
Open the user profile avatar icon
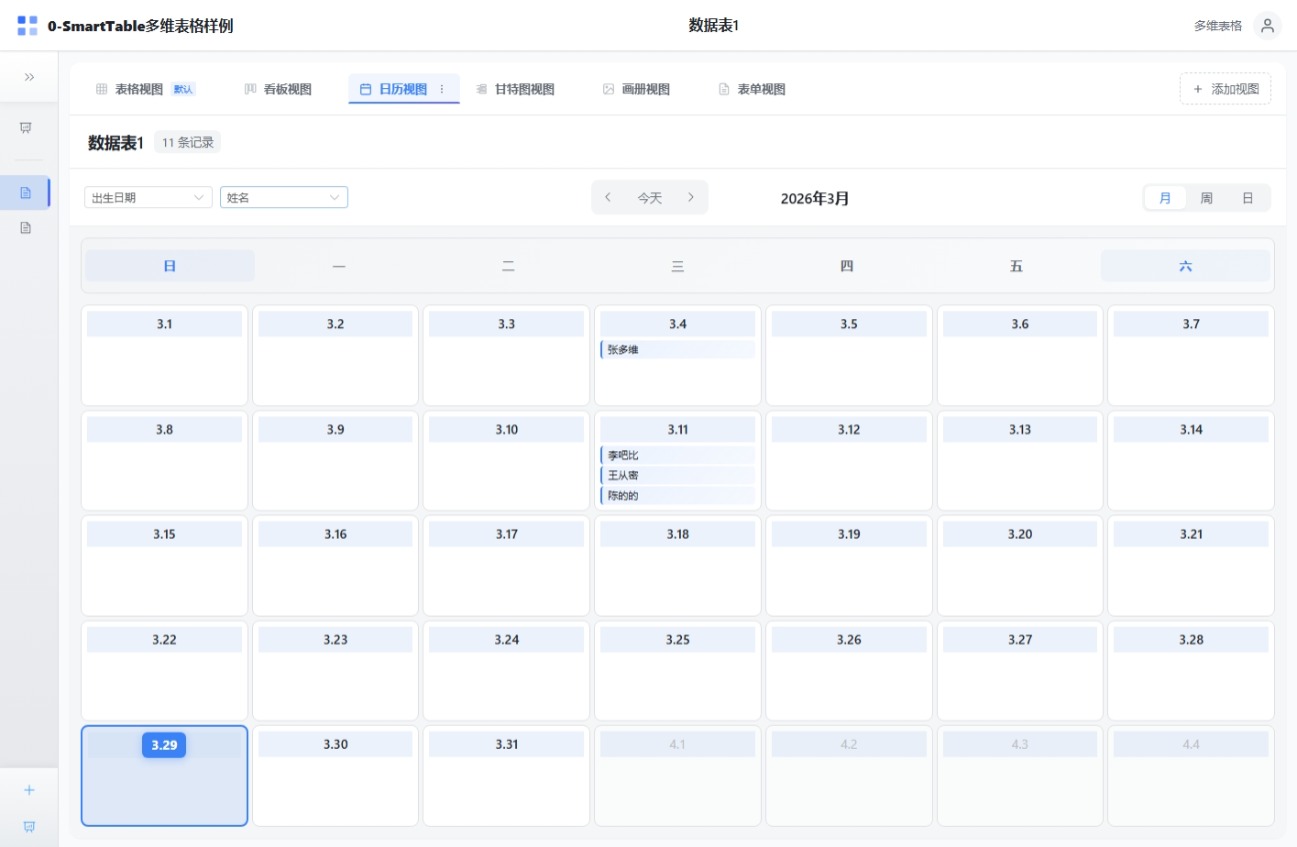point(1267,26)
